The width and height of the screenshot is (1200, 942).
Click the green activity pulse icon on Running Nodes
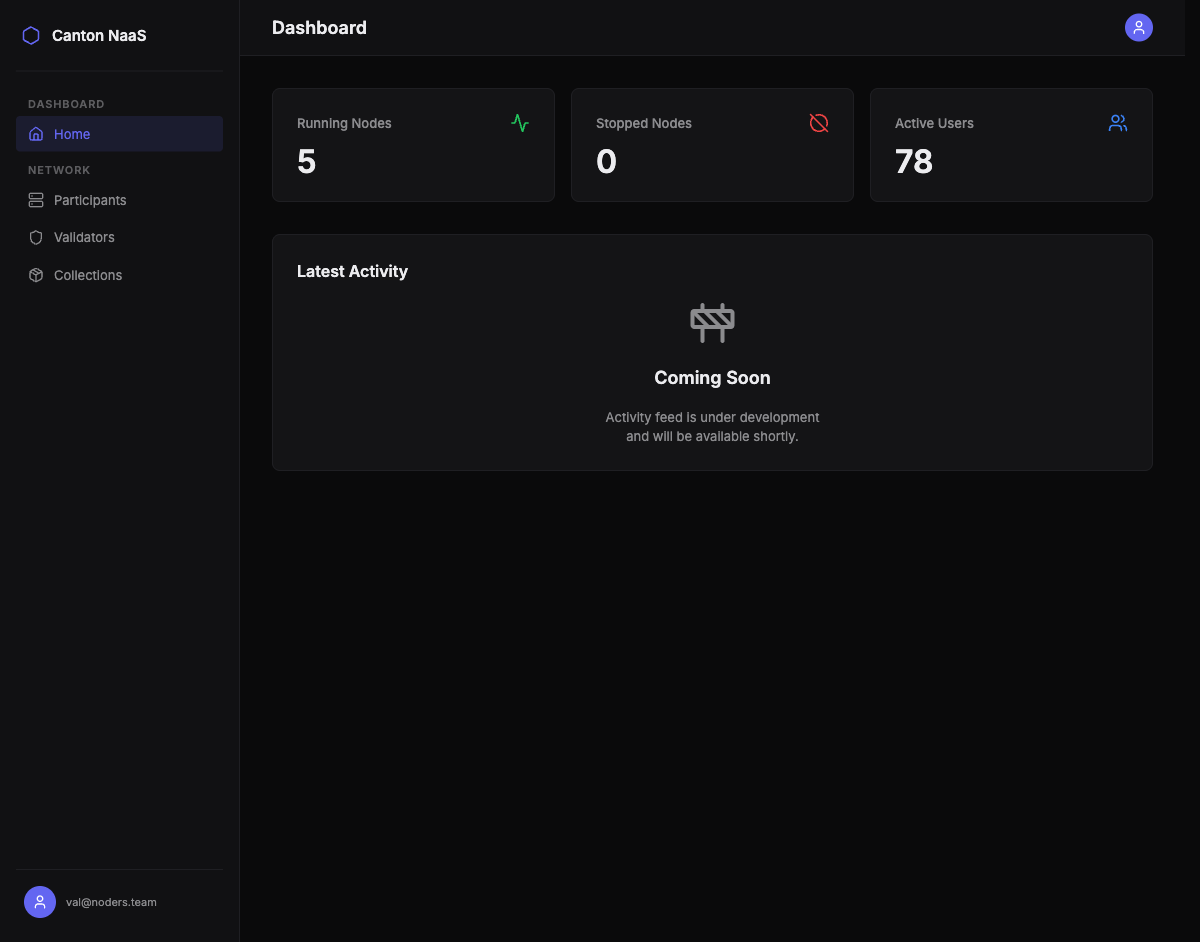point(520,123)
